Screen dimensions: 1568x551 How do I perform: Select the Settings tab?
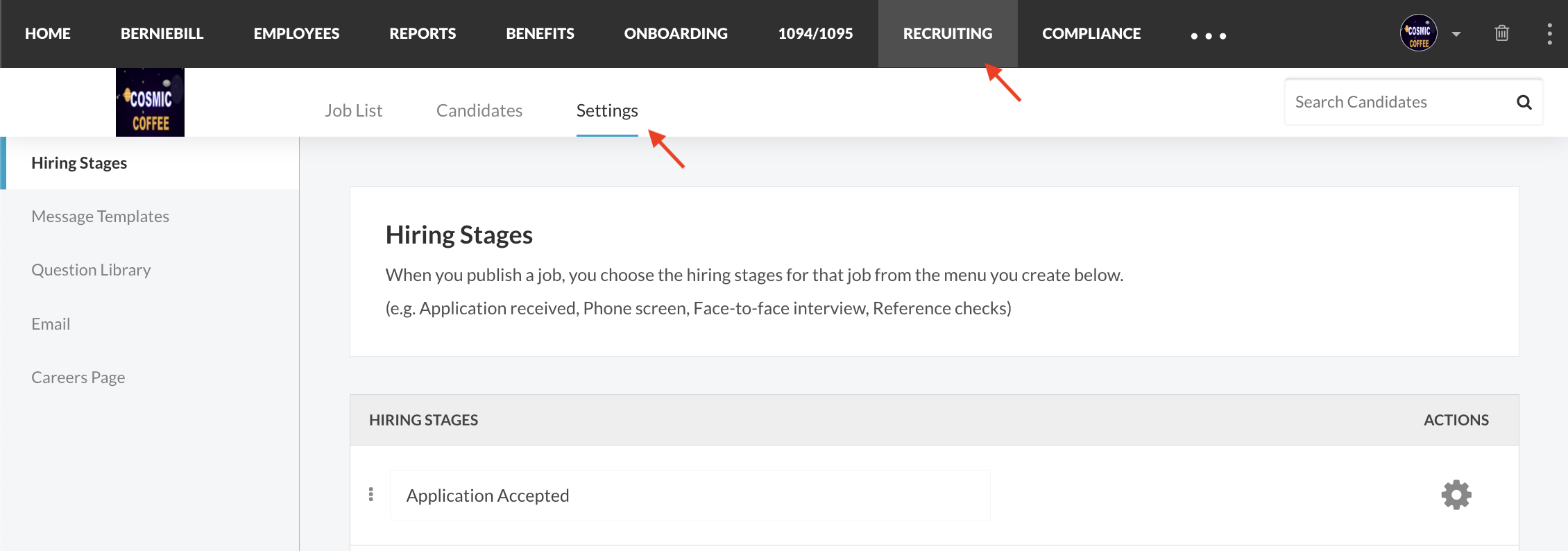(607, 110)
